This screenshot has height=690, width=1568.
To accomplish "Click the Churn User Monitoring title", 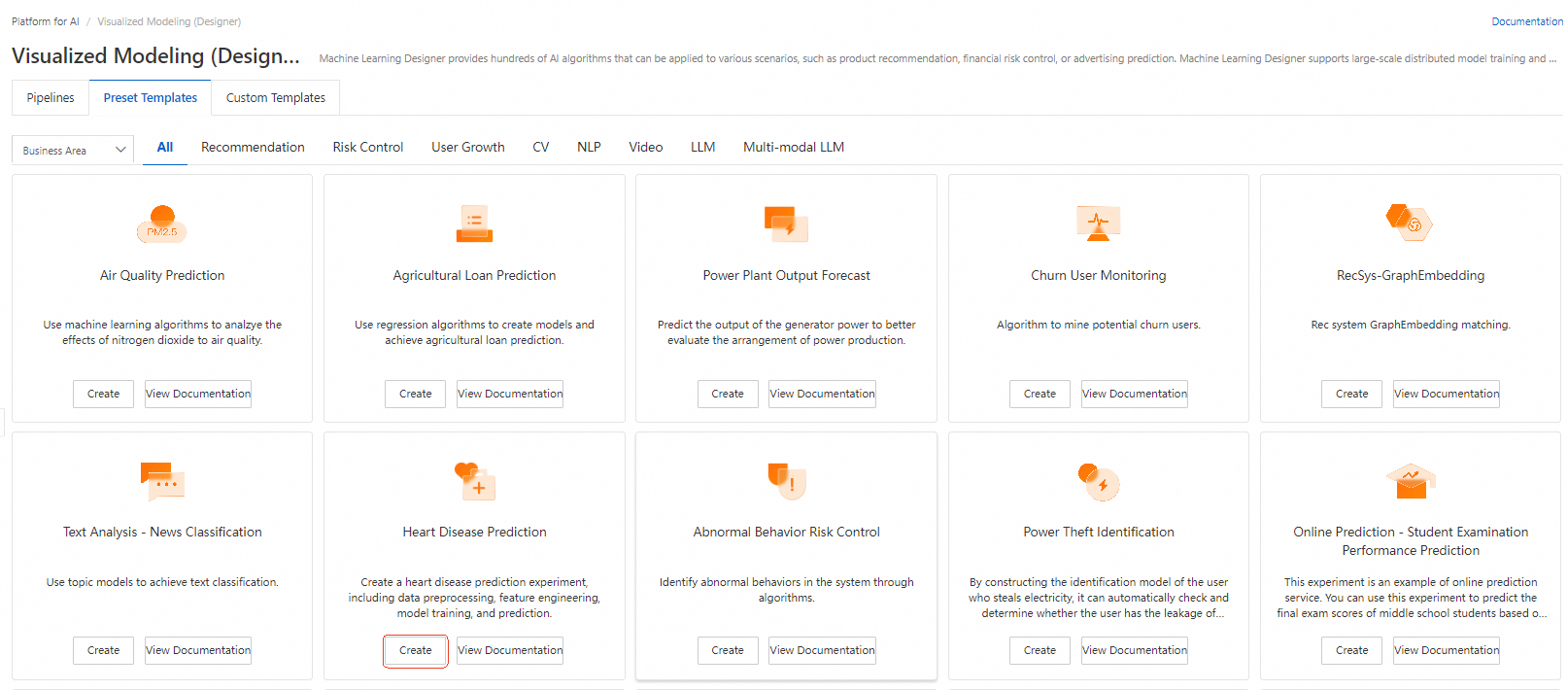I will [1099, 275].
